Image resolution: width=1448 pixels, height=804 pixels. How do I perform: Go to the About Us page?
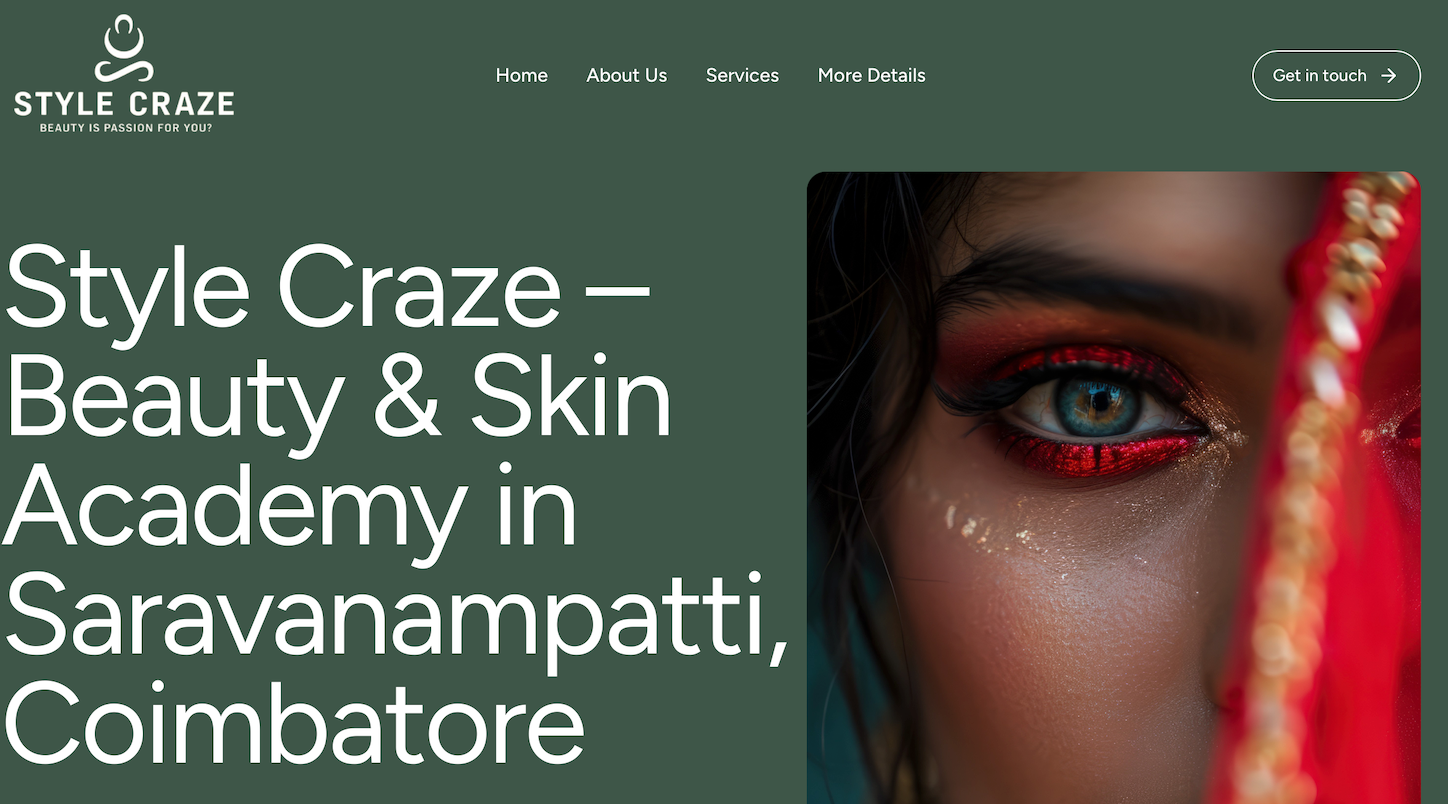626,75
